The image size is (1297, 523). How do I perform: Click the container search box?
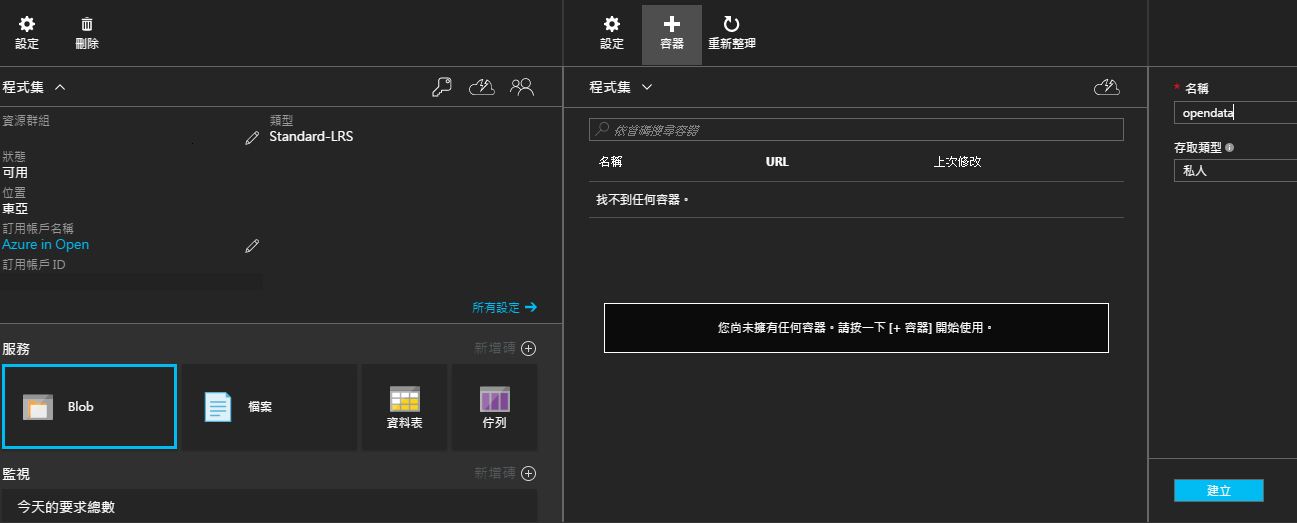coord(856,130)
